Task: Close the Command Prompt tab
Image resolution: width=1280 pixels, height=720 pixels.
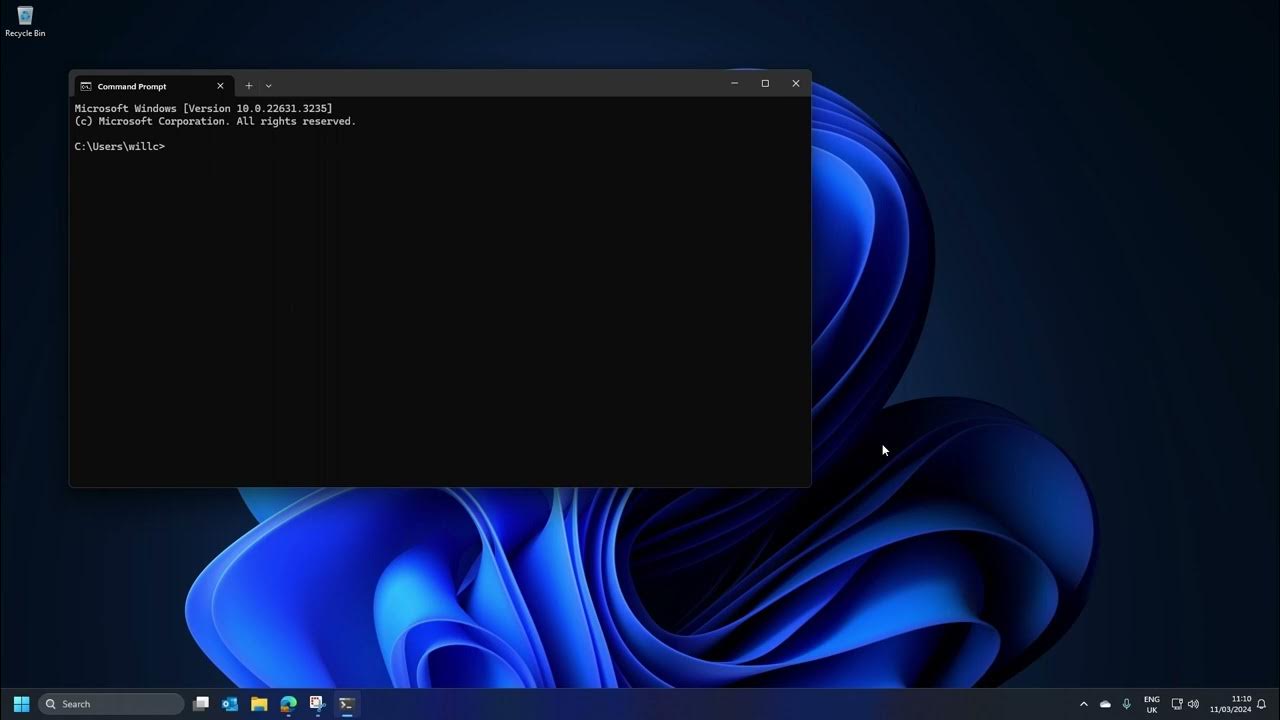Action: pos(220,86)
